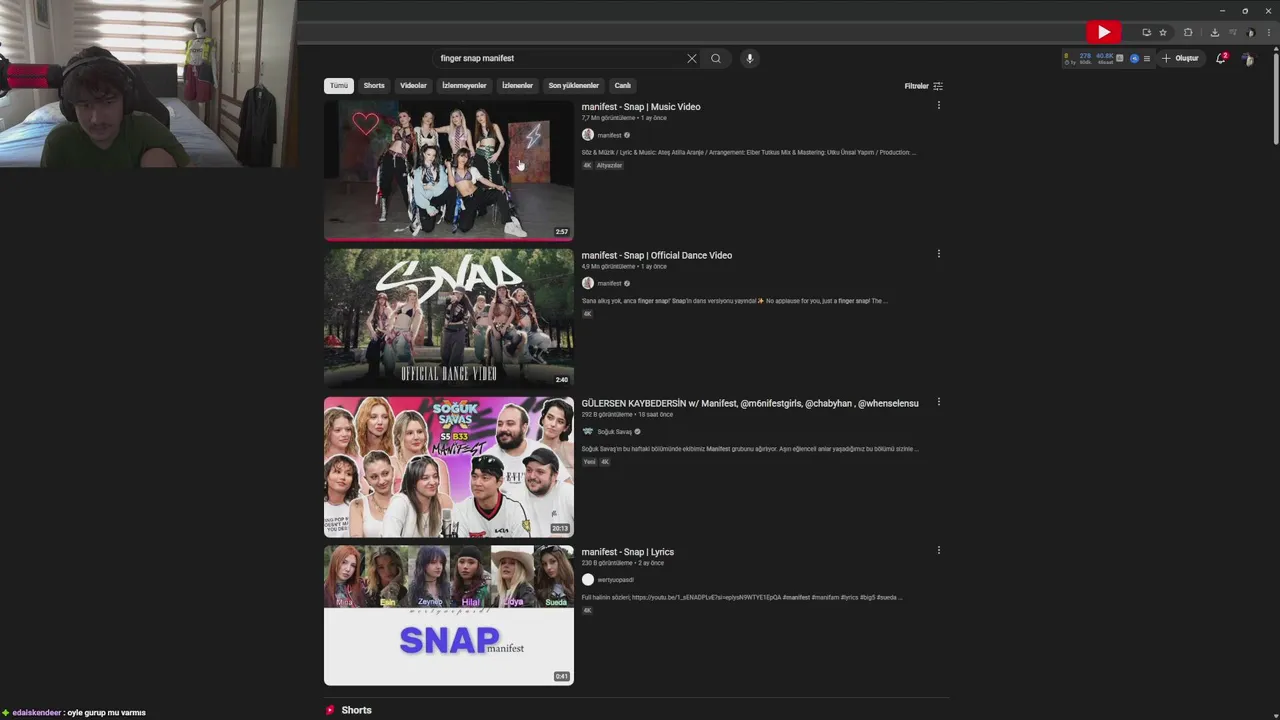Viewport: 1280px width, 720px height.
Task: Click the Yeni badge on Soğuk Savaş video
Action: [589, 462]
